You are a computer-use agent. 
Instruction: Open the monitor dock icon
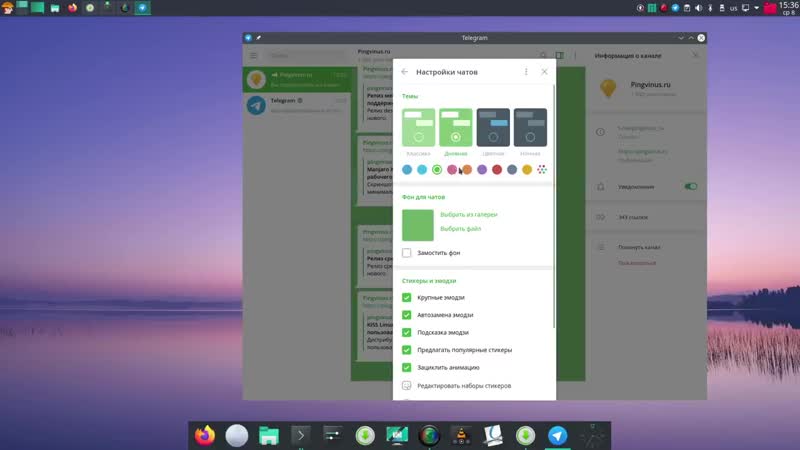coord(397,436)
